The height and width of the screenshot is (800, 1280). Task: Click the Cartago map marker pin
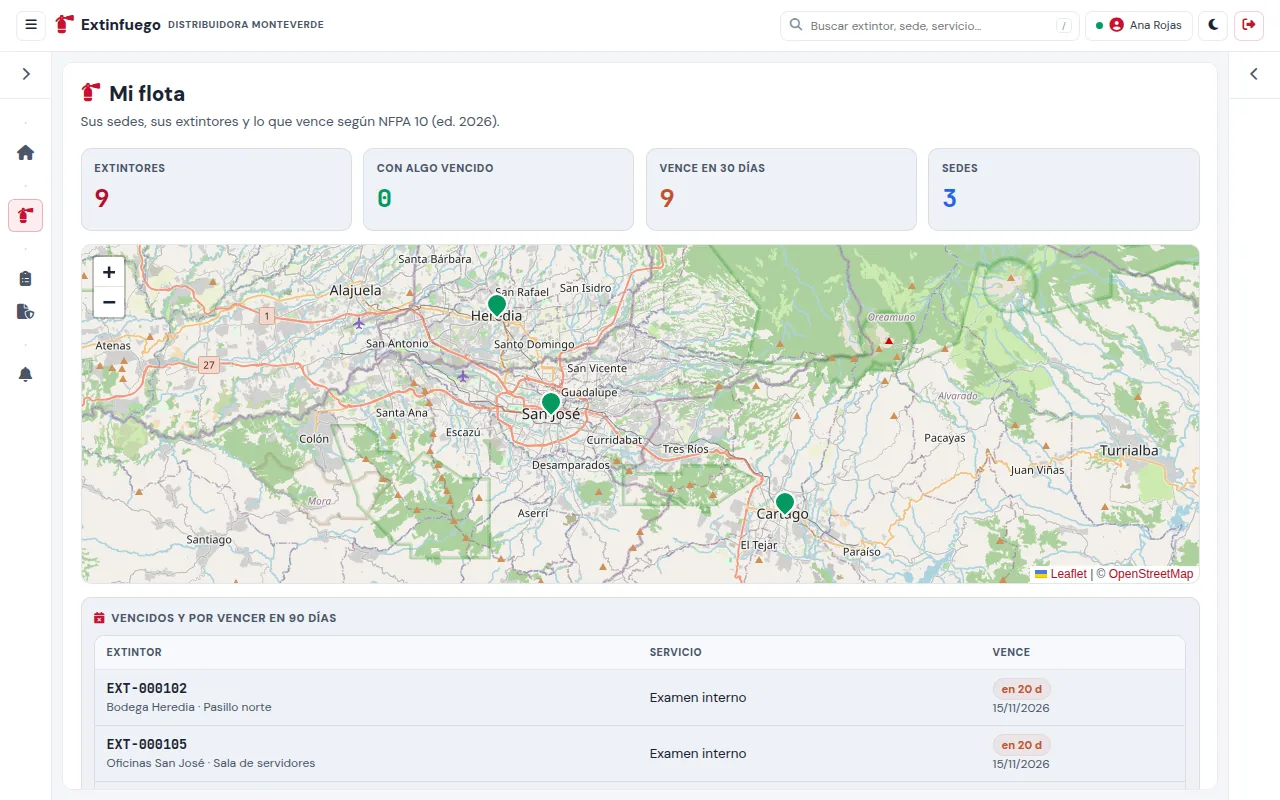785,504
